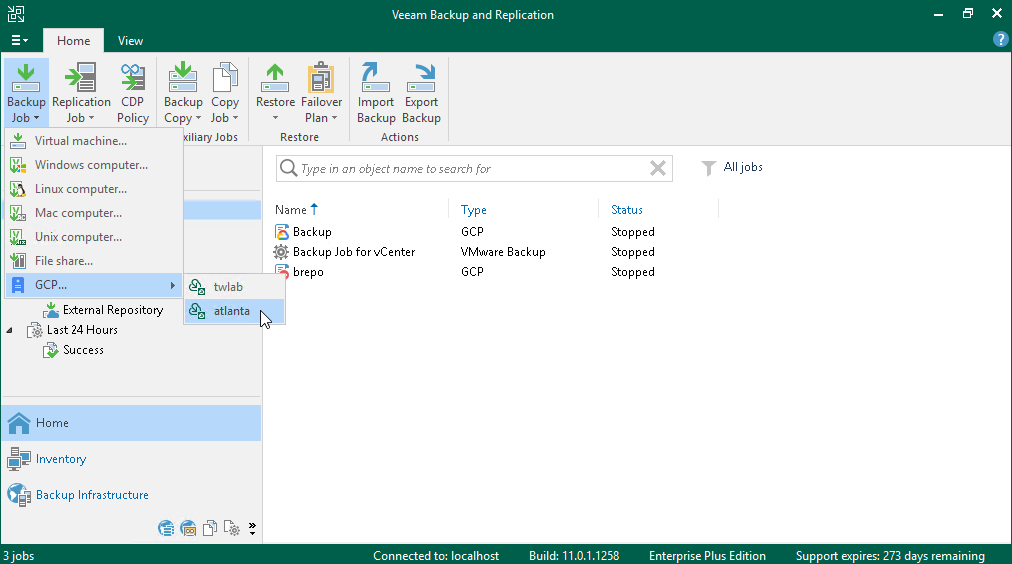Select atlanta in the GCP submenu
Image resolution: width=1012 pixels, height=564 pixels.
234,311
